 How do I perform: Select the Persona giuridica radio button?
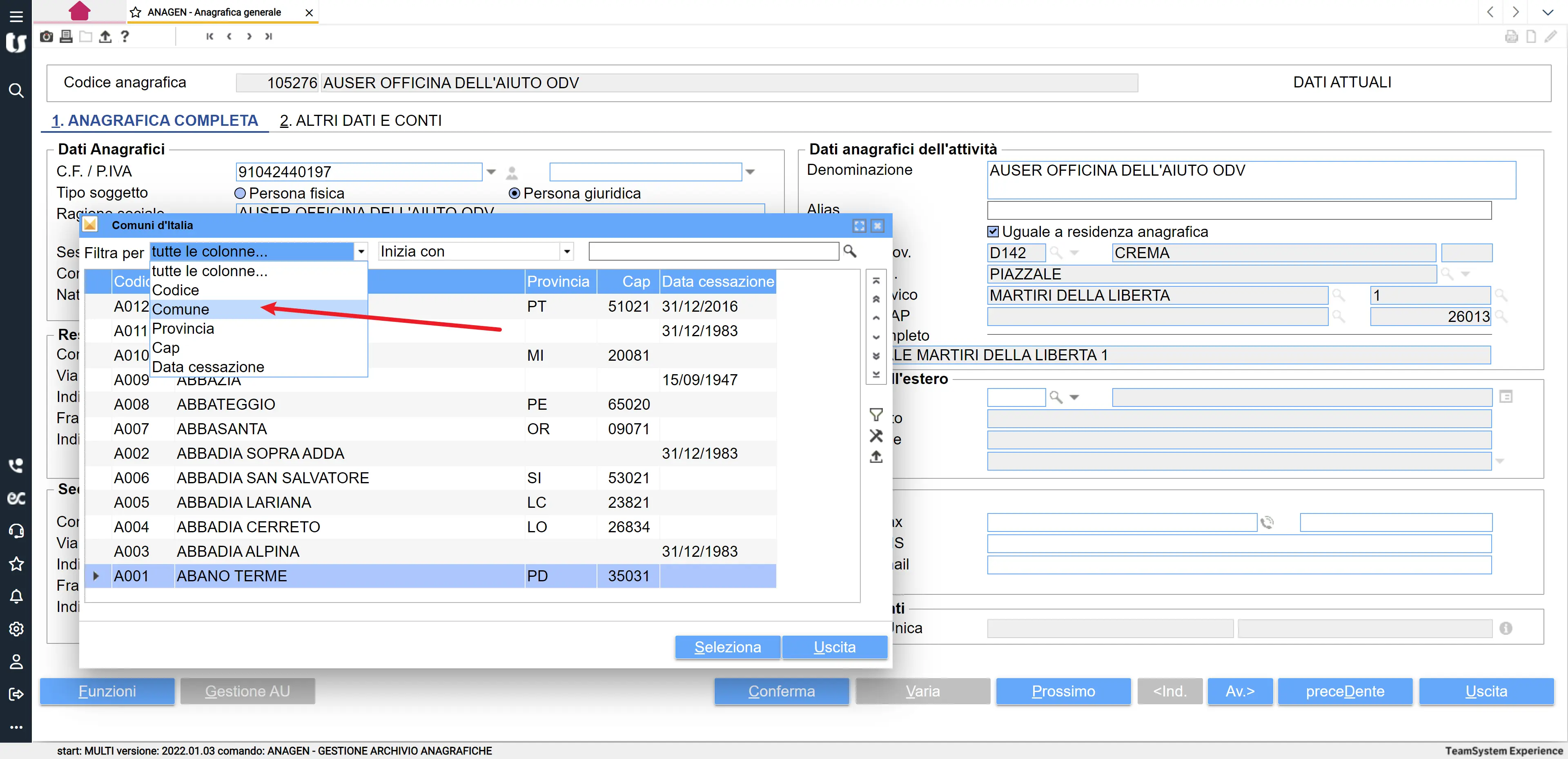click(514, 193)
